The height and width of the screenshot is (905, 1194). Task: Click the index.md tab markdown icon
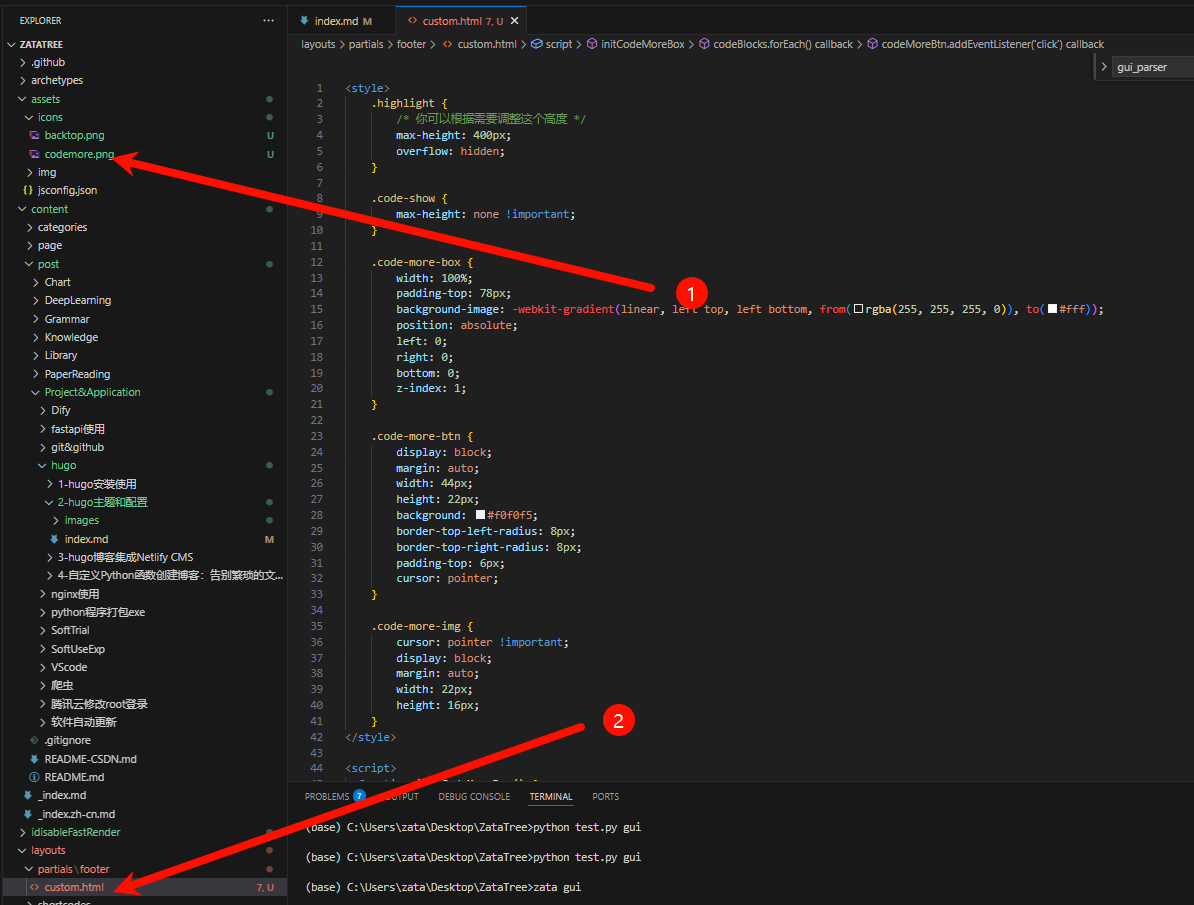coord(304,21)
